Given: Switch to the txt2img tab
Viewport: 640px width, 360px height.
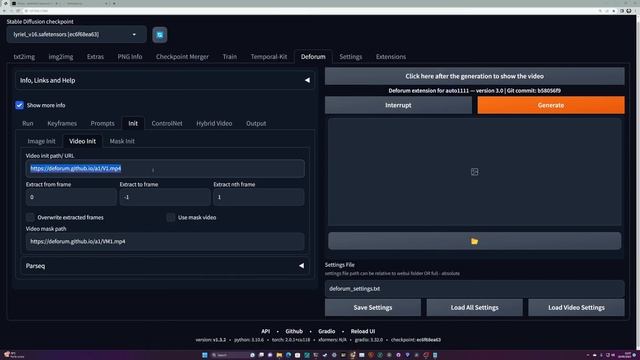Looking at the screenshot, I should coord(24,57).
